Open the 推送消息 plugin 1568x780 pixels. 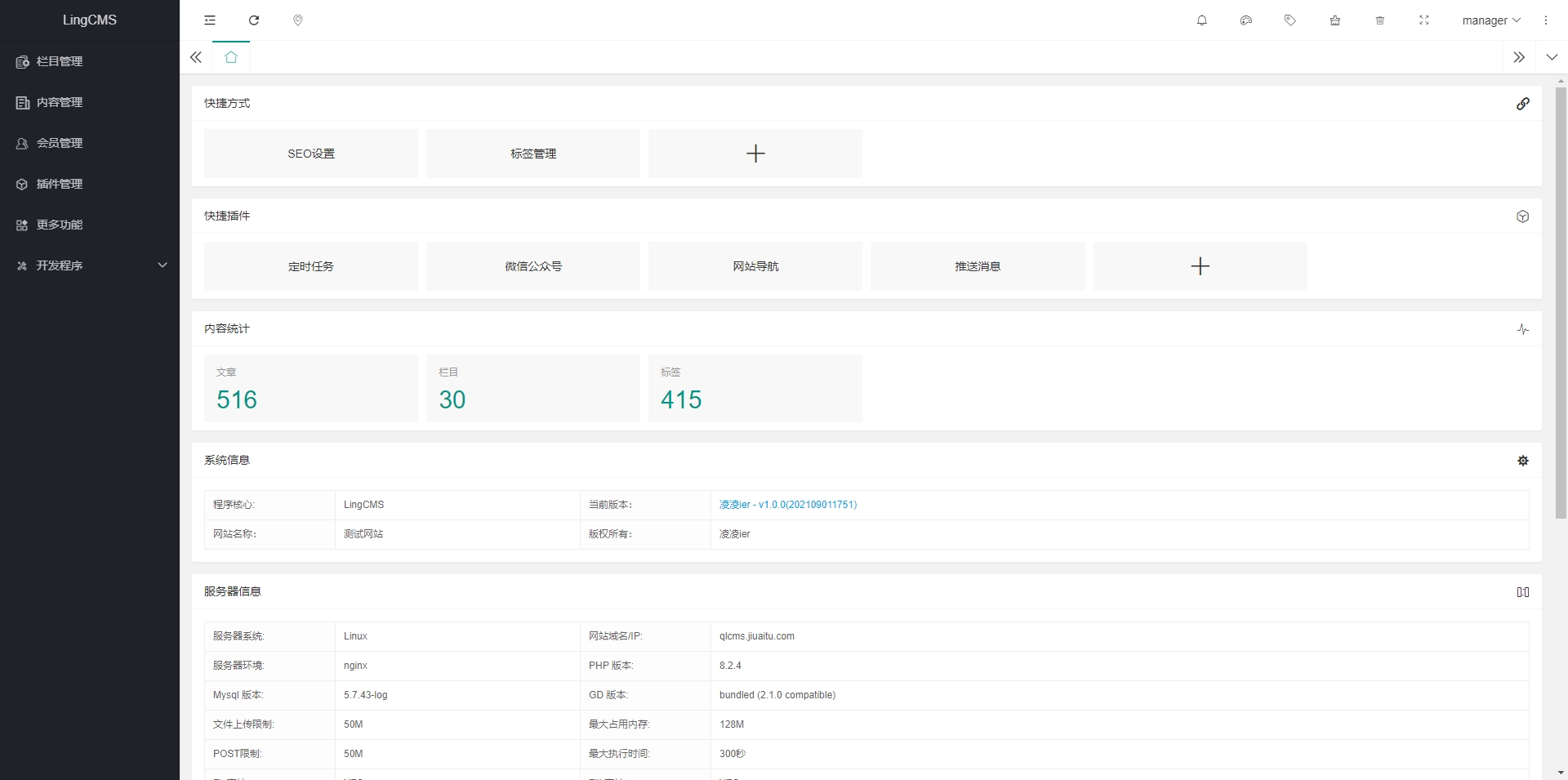[x=978, y=266]
